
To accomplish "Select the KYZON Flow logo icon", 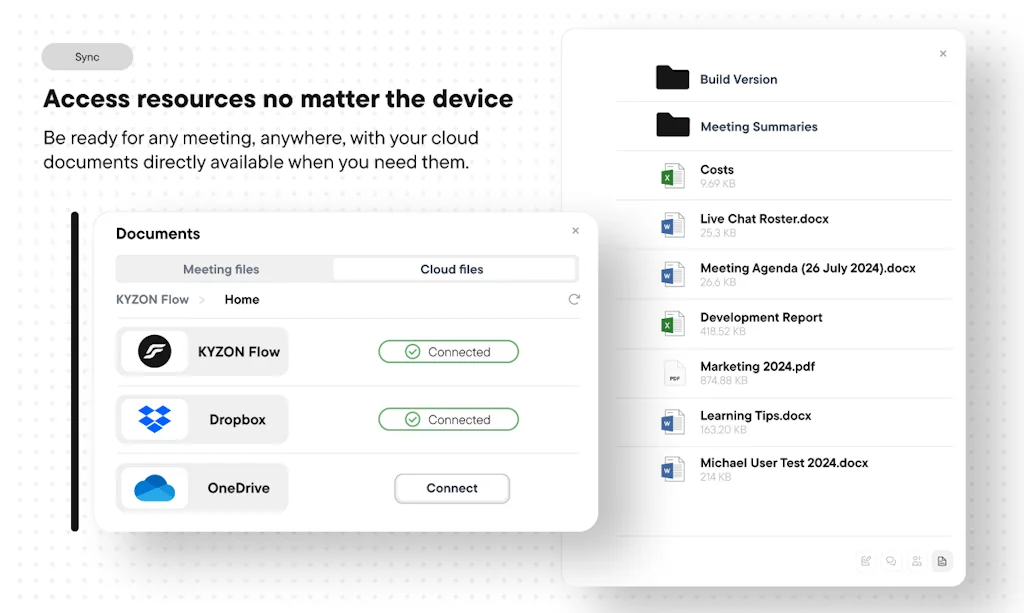I will (154, 351).
